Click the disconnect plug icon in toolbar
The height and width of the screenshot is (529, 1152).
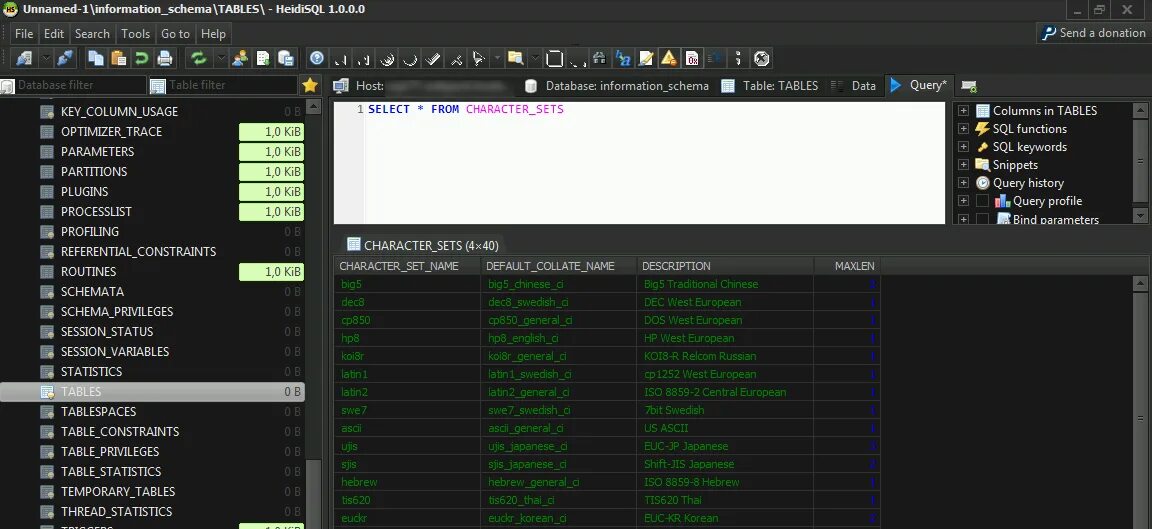[x=65, y=59]
